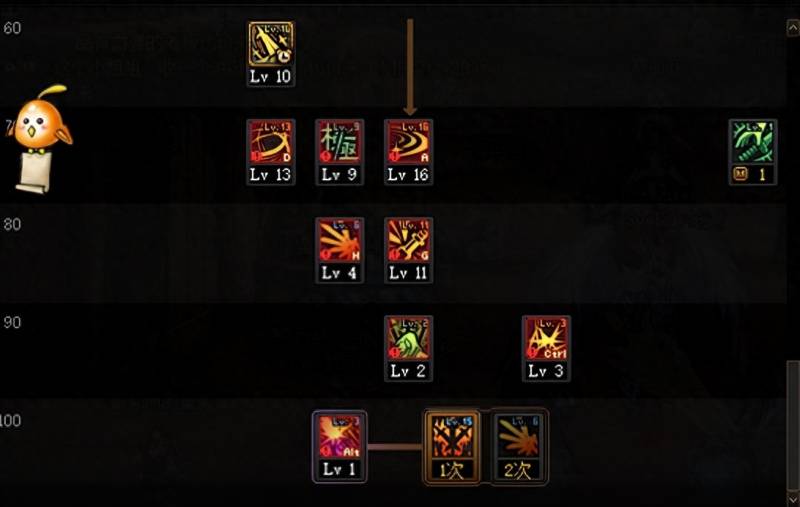Choose the swirl skill at Lv 16
Viewport: 800px width, 507px height.
[x=408, y=152]
